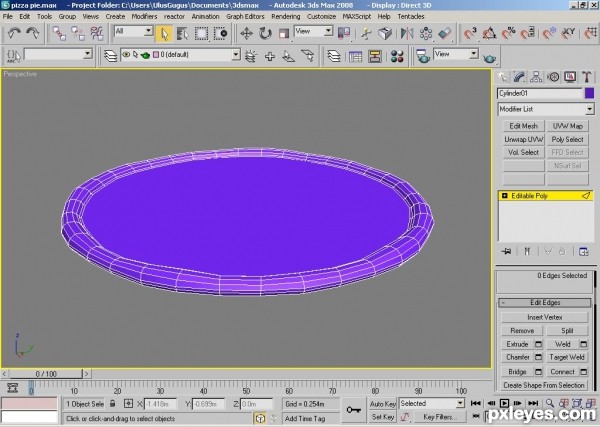
Task: Click the Quick Render teapot icon
Action: 489,58
